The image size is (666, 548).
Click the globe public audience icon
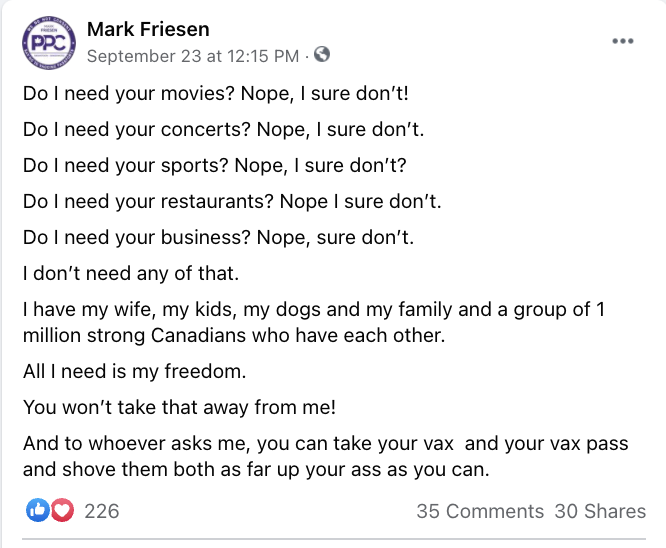pyautogui.click(x=322, y=54)
